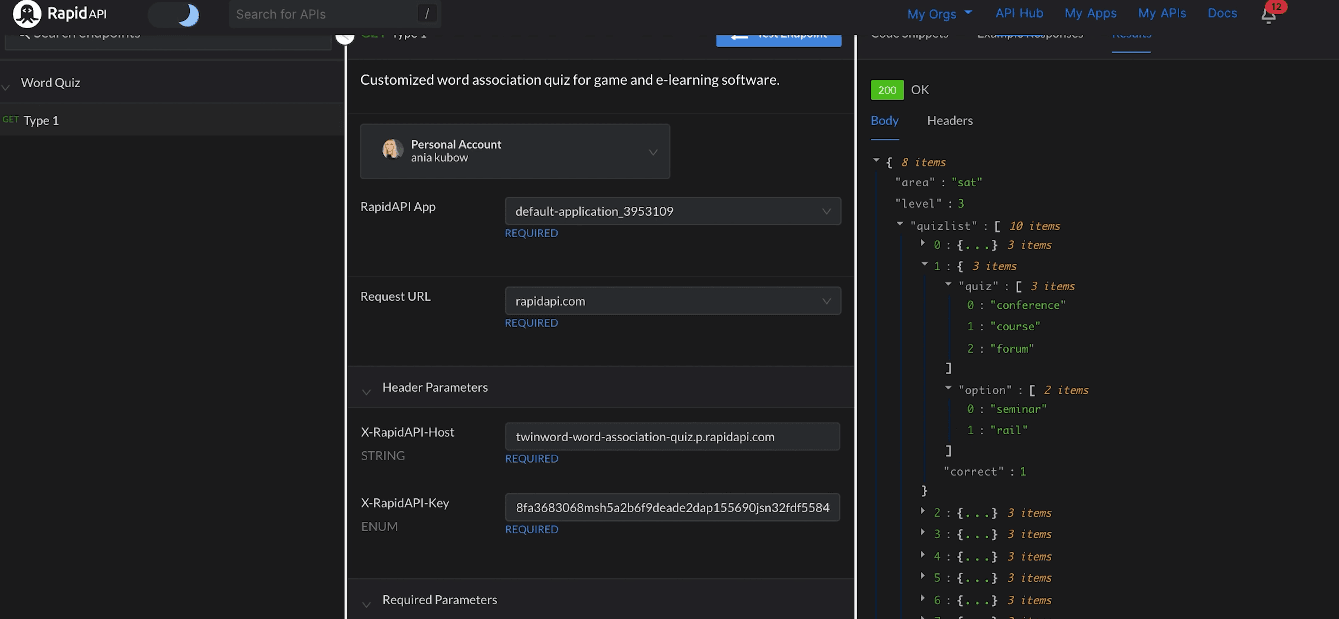This screenshot has height=619, width=1339.
Task: Expand quizlist item 0 triangle
Action: click(x=924, y=244)
